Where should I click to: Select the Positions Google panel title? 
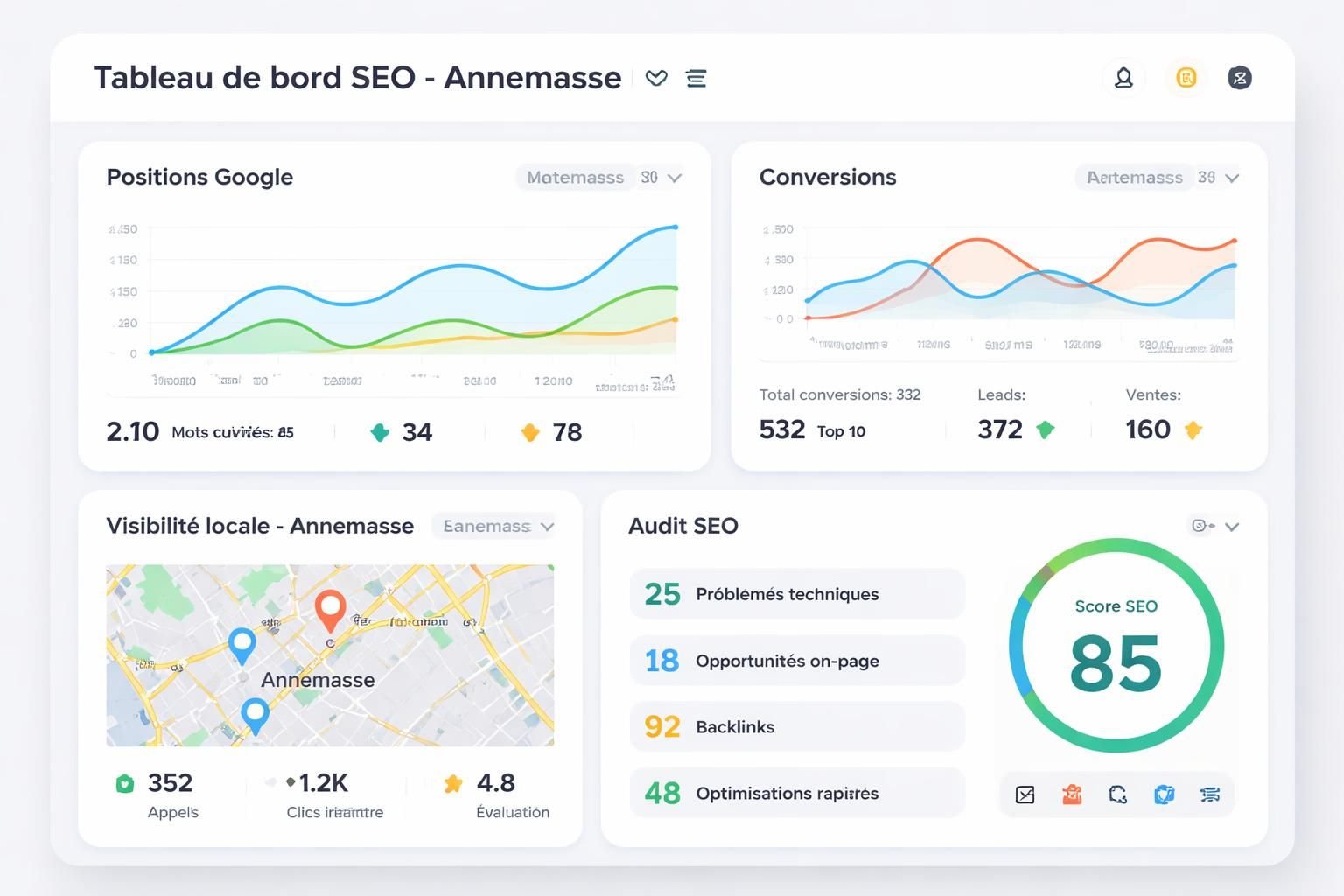click(199, 177)
